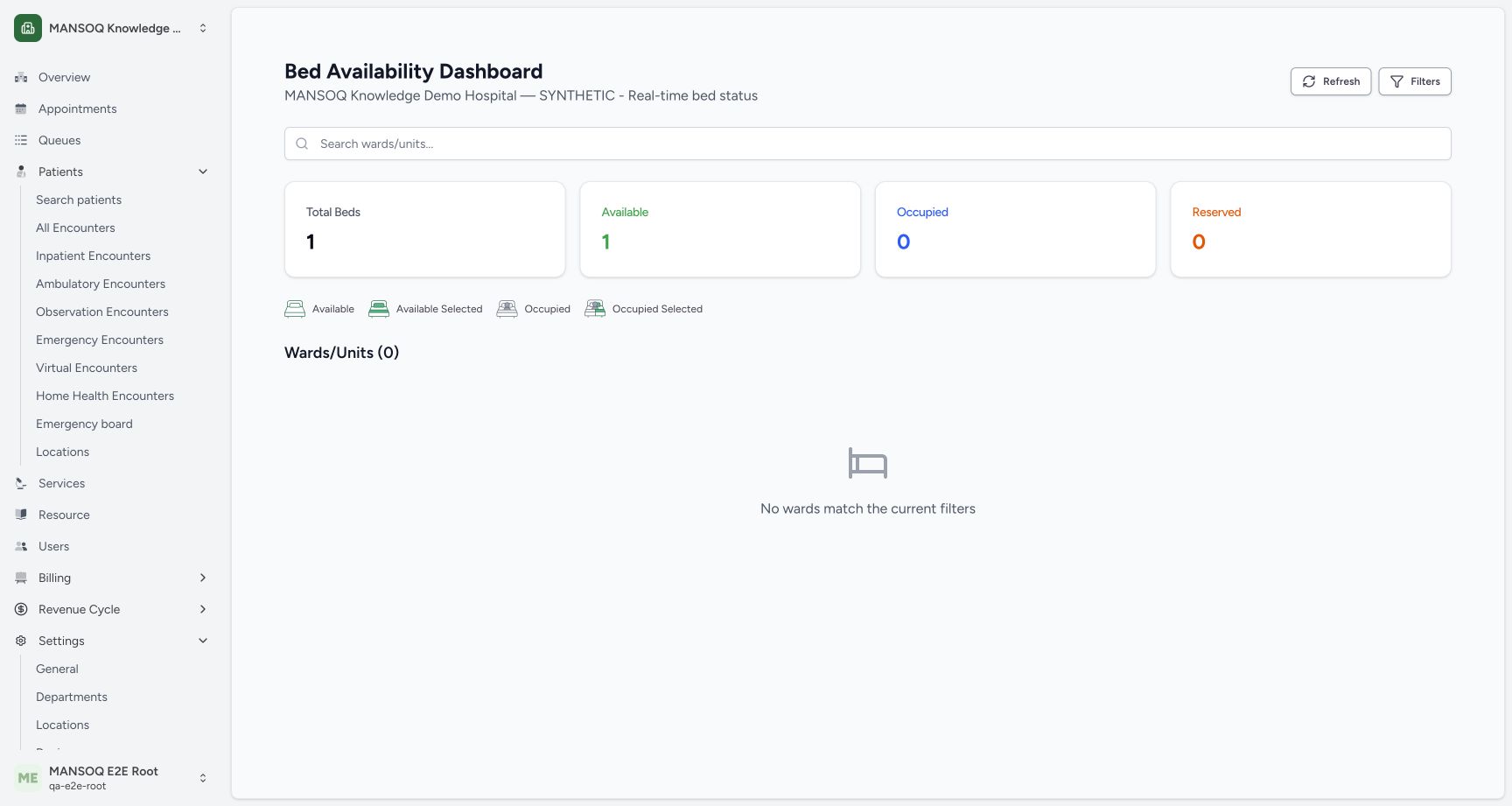
Task: Click the Patients person icon
Action: [x=21, y=172]
